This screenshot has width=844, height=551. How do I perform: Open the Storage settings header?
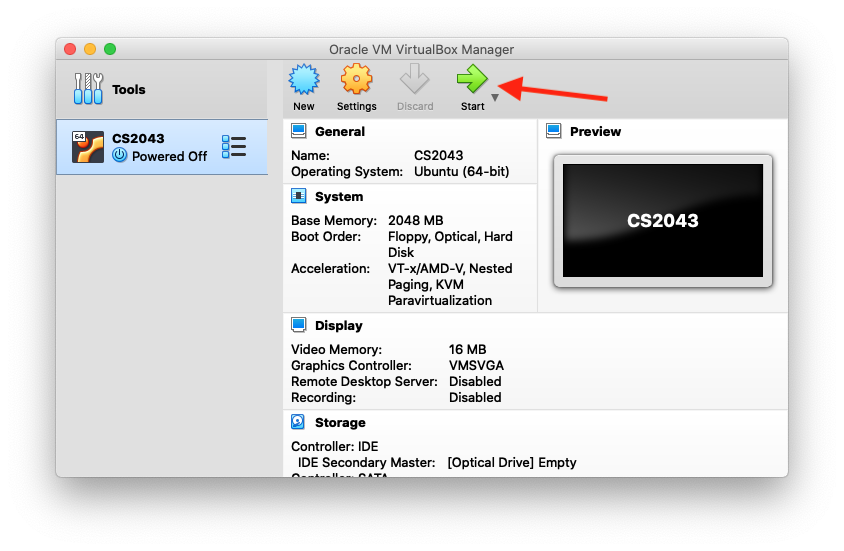(x=340, y=422)
